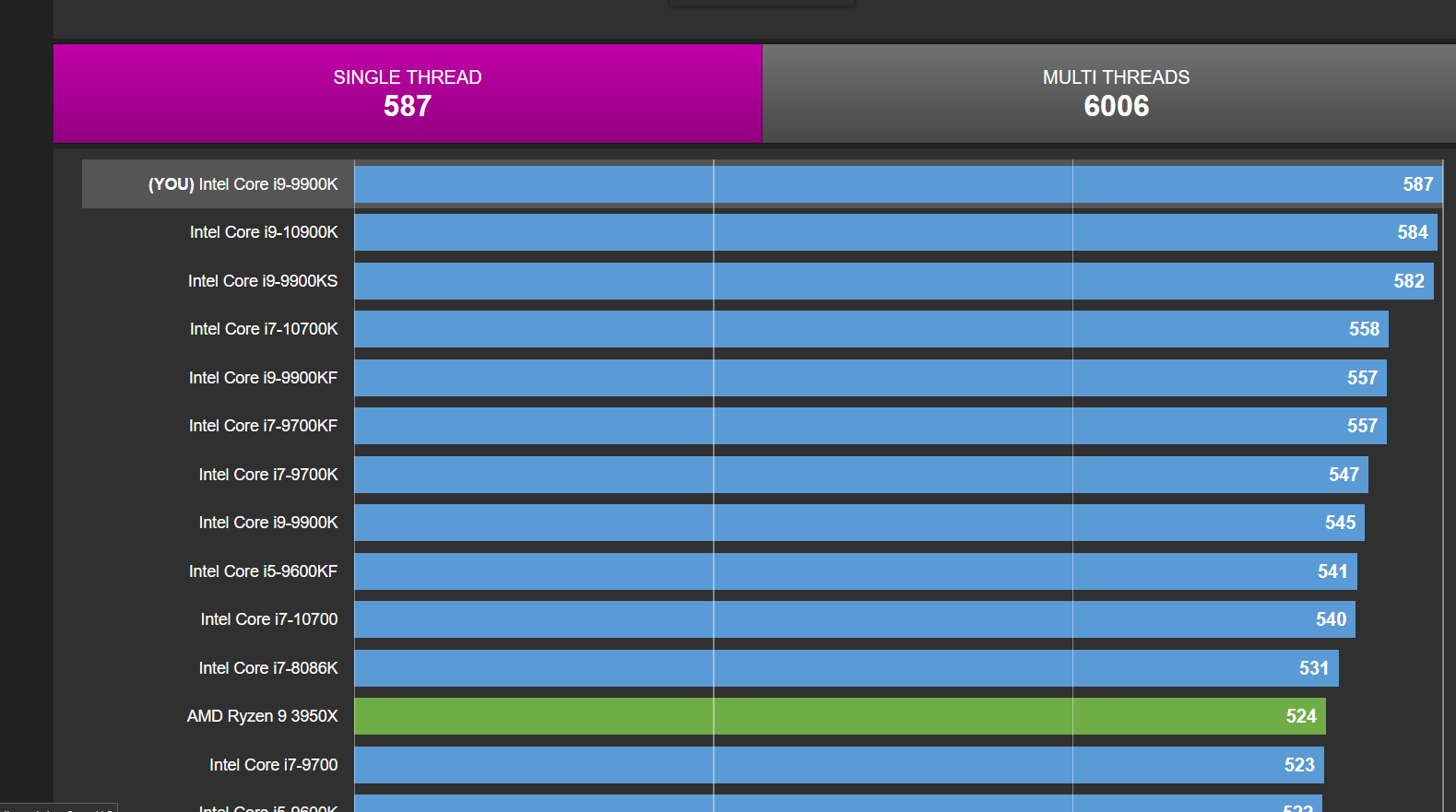
Task: Click the Intel Core i9-10900K label
Action: (264, 232)
